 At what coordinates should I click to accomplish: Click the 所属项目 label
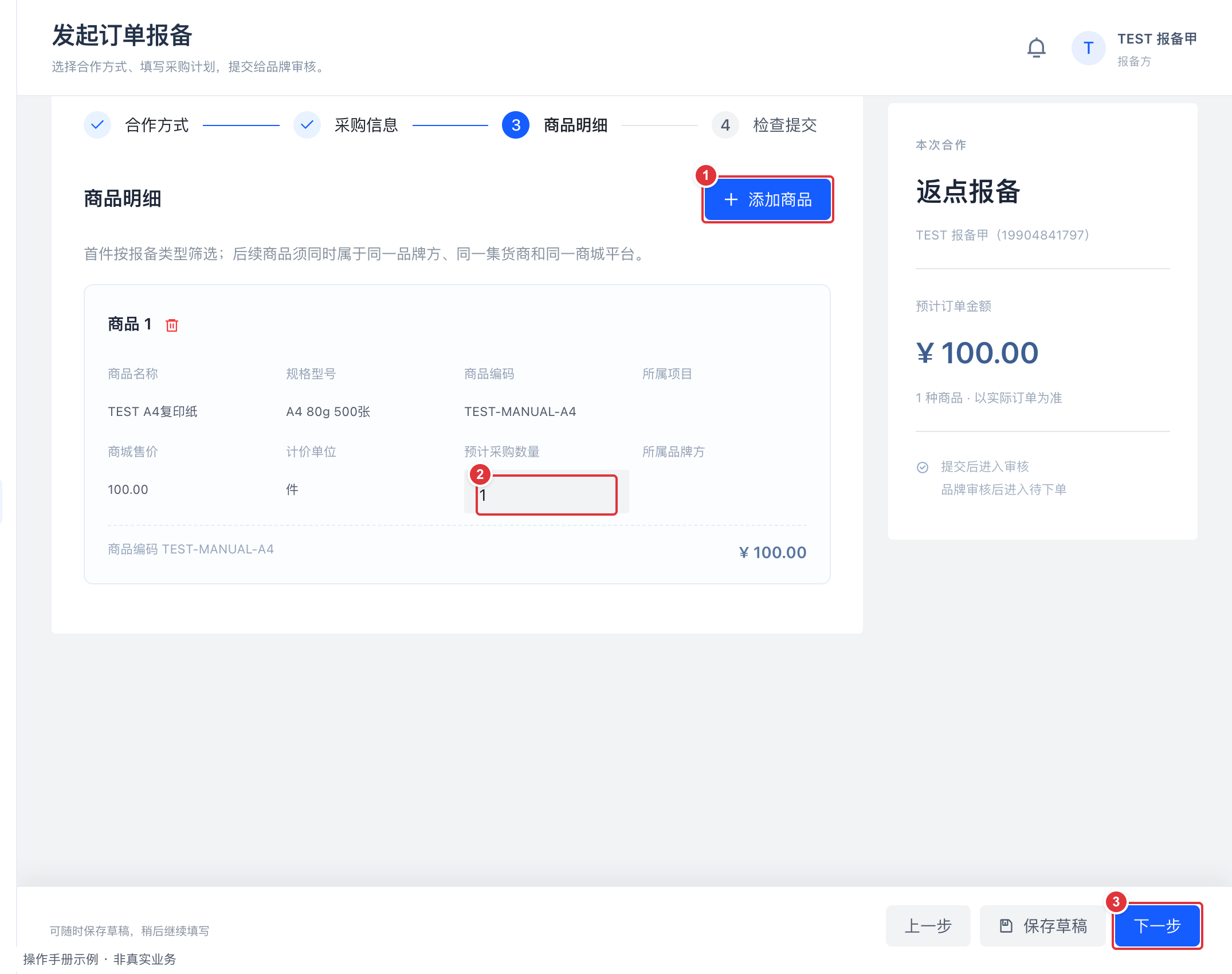click(667, 374)
